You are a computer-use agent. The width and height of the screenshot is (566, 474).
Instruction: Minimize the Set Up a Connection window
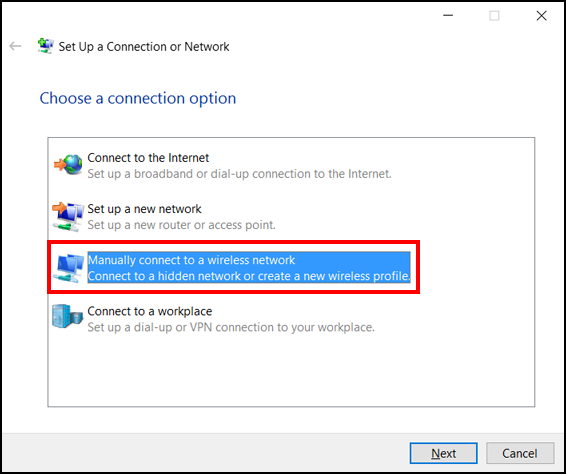click(448, 16)
